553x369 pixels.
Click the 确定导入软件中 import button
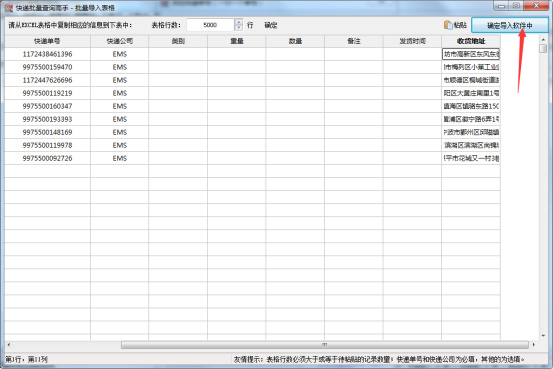click(x=510, y=25)
